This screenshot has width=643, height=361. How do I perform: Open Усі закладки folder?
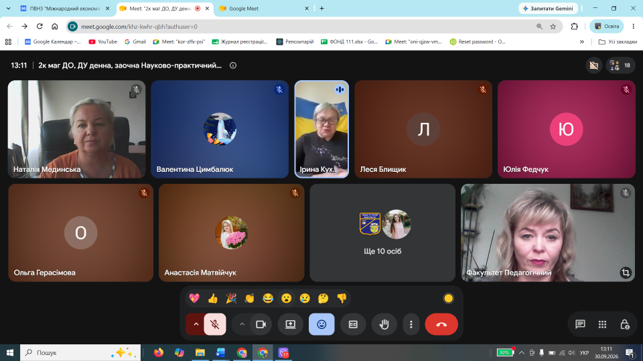tap(618, 41)
